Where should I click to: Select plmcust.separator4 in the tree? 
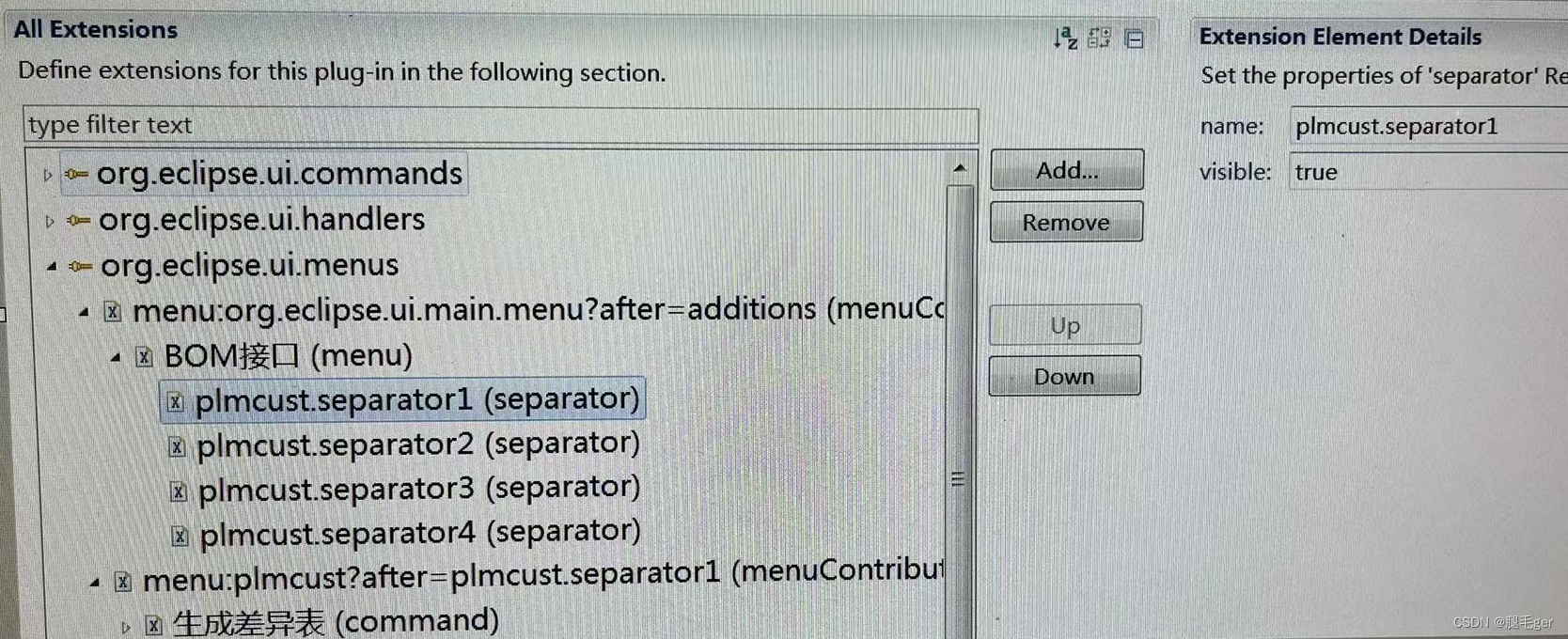tap(419, 533)
